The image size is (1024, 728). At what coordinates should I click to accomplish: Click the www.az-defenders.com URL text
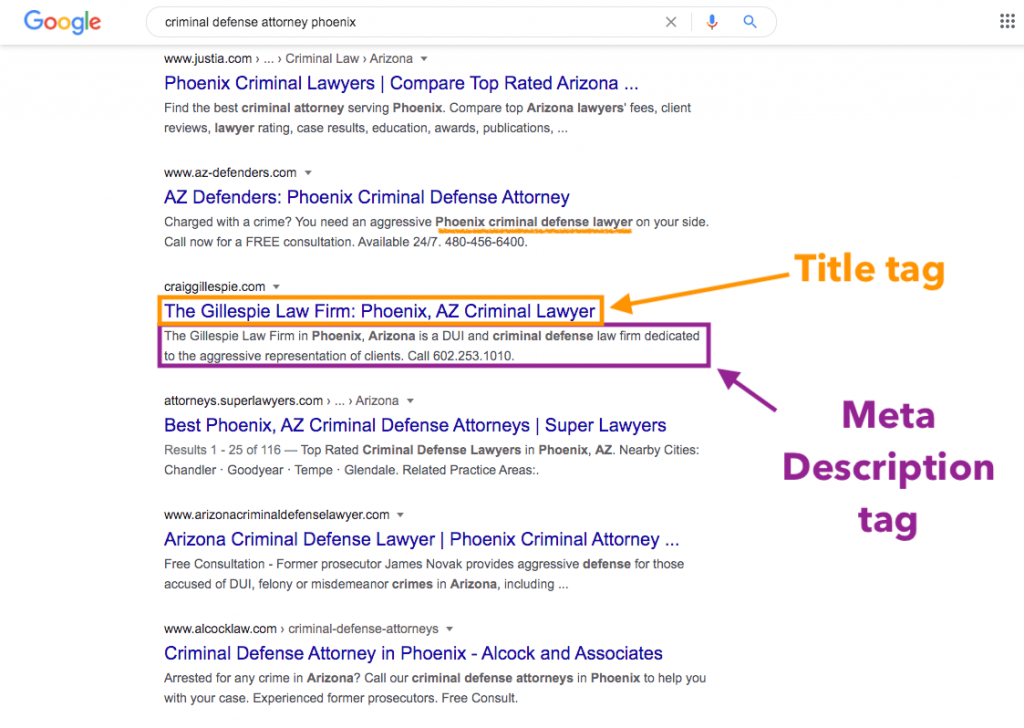230,173
